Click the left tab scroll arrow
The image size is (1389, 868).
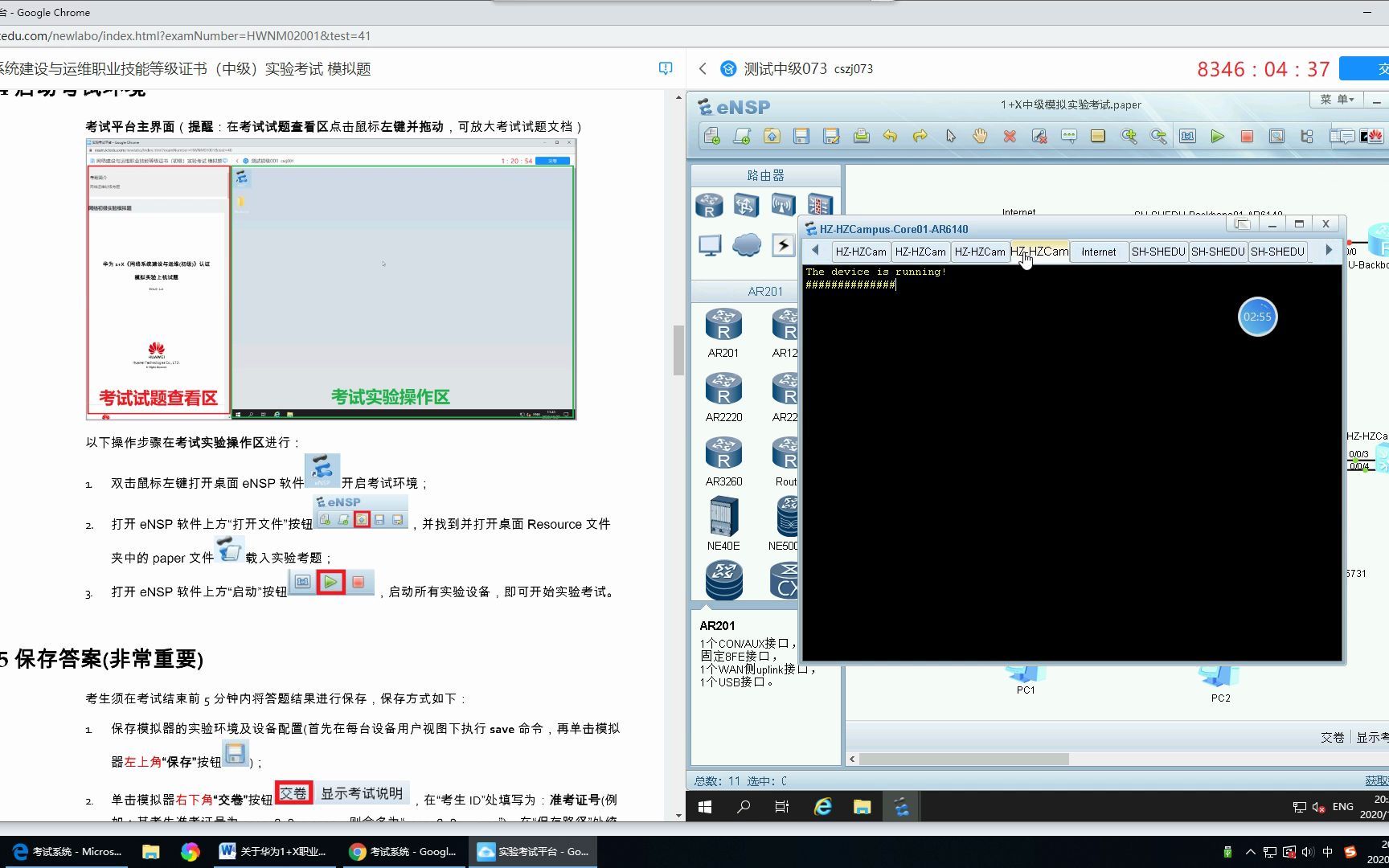click(815, 250)
